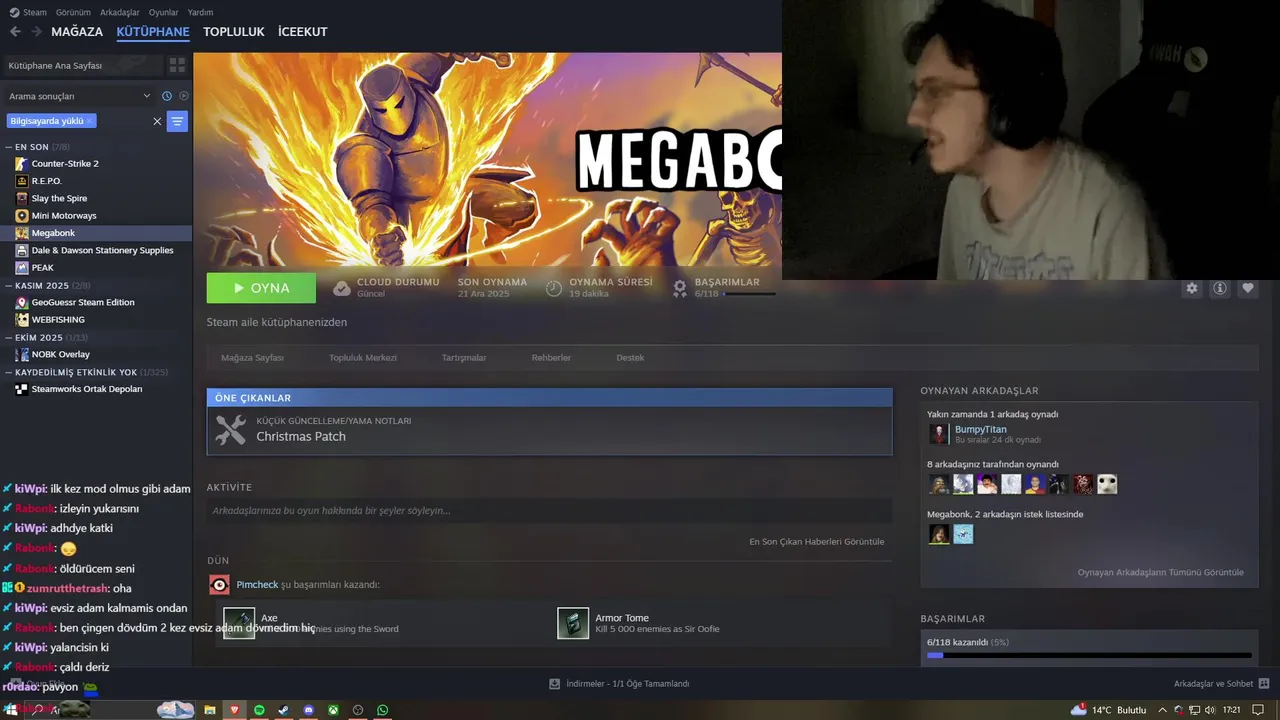Open the Arkadaşlar menu
The width and height of the screenshot is (1280, 720).
120,12
